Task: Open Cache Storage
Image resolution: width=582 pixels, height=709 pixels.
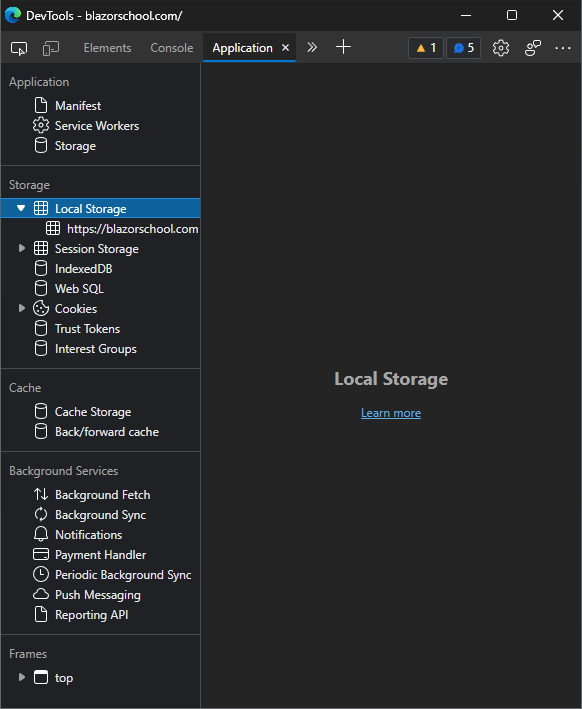Action: point(93,412)
